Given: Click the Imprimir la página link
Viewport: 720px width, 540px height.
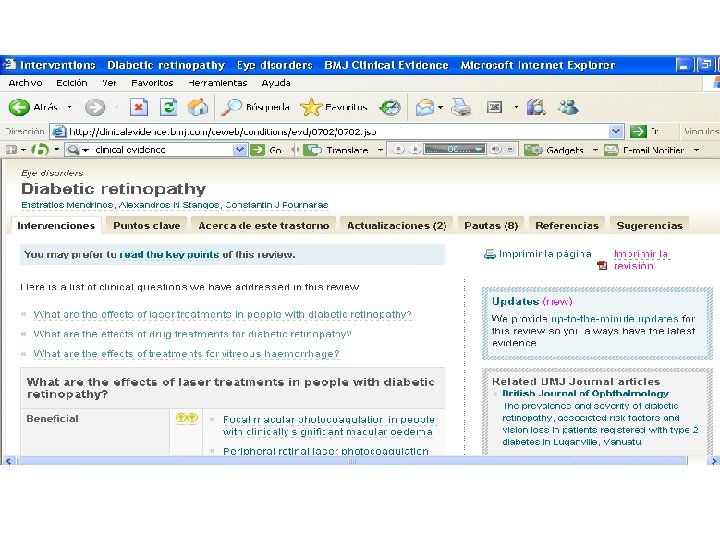Looking at the screenshot, I should click(545, 254).
